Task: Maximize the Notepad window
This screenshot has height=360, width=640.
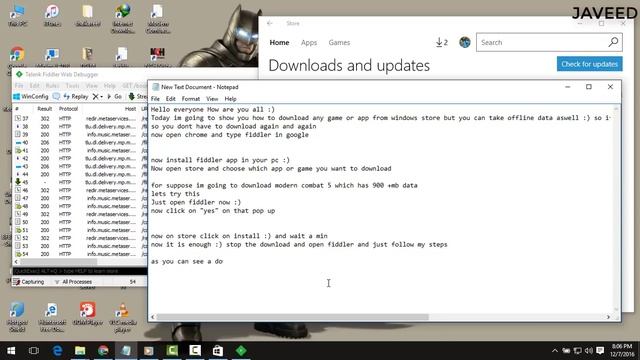Action: click(x=589, y=87)
